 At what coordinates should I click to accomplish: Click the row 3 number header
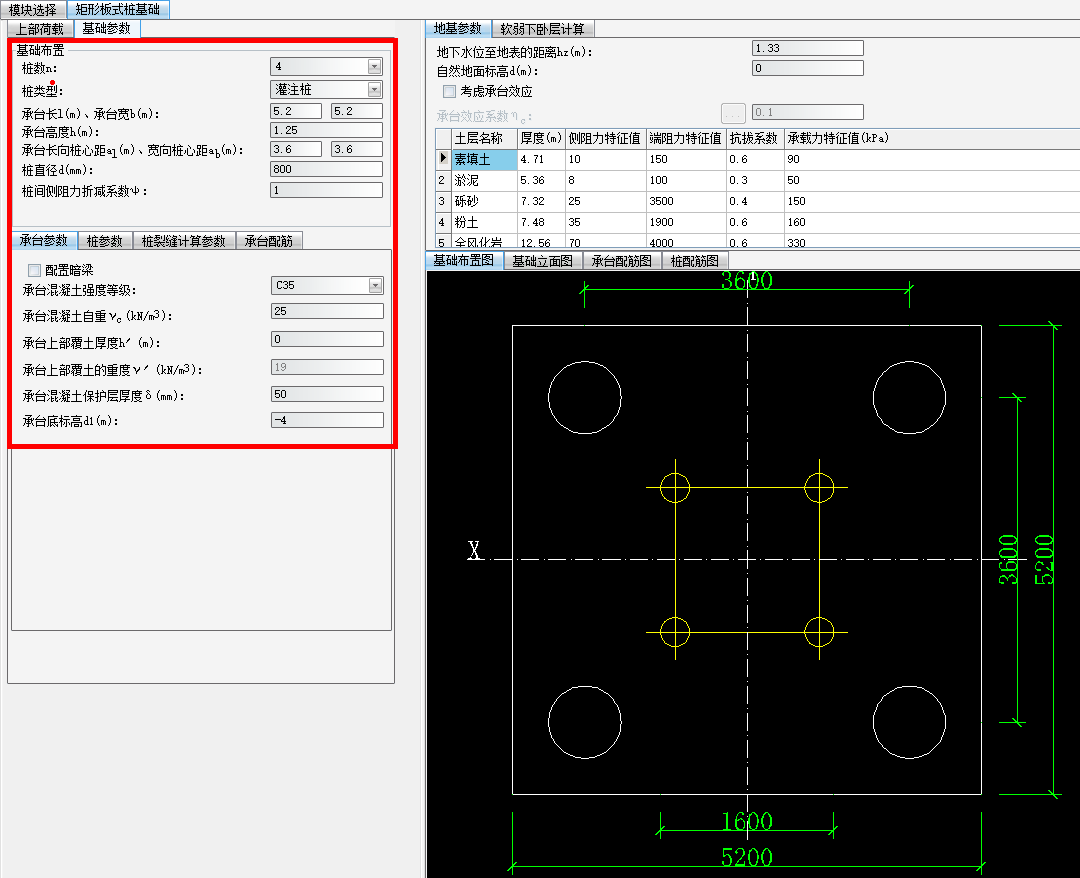click(444, 201)
